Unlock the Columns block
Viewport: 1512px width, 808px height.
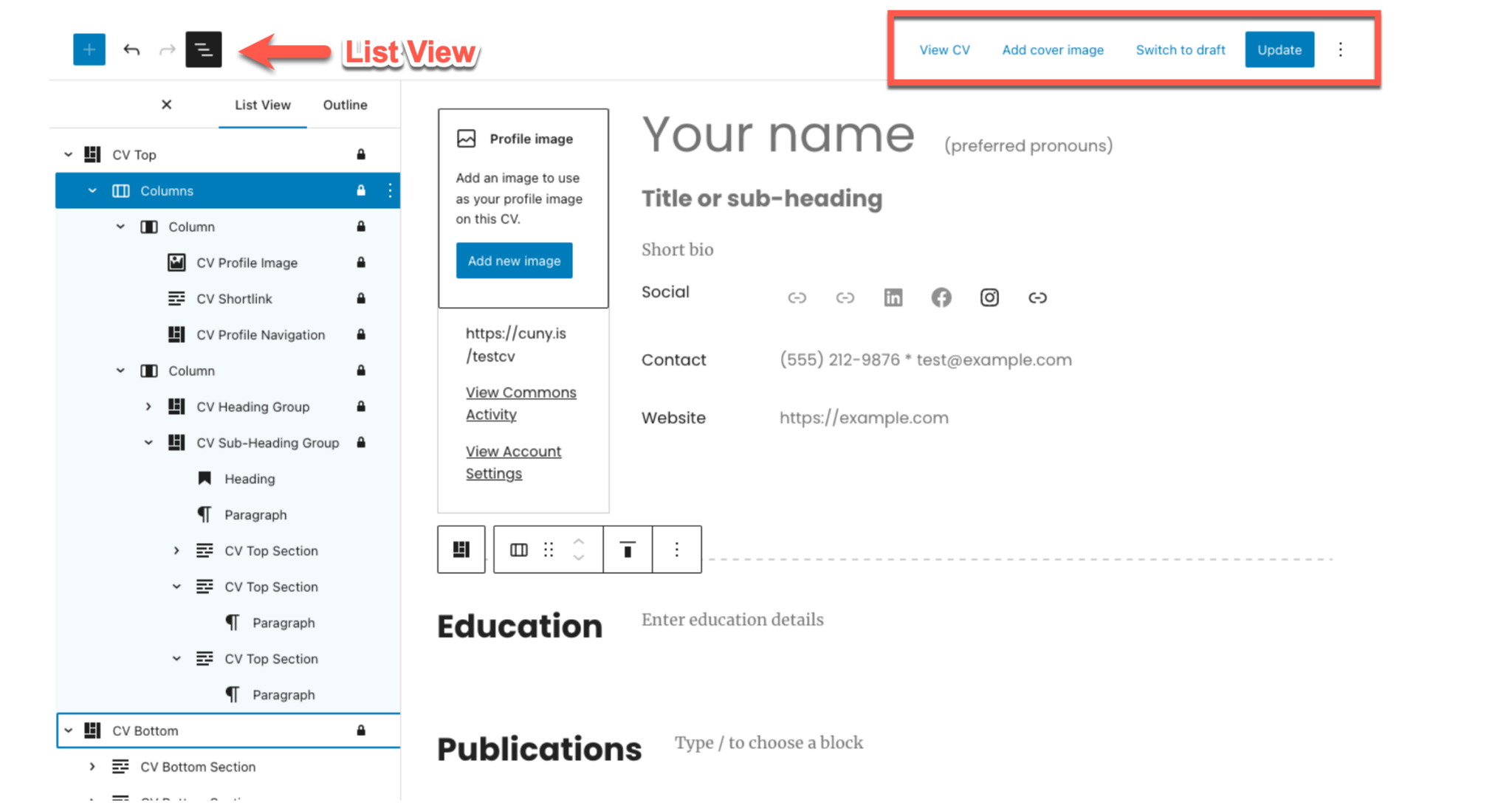pyautogui.click(x=361, y=190)
